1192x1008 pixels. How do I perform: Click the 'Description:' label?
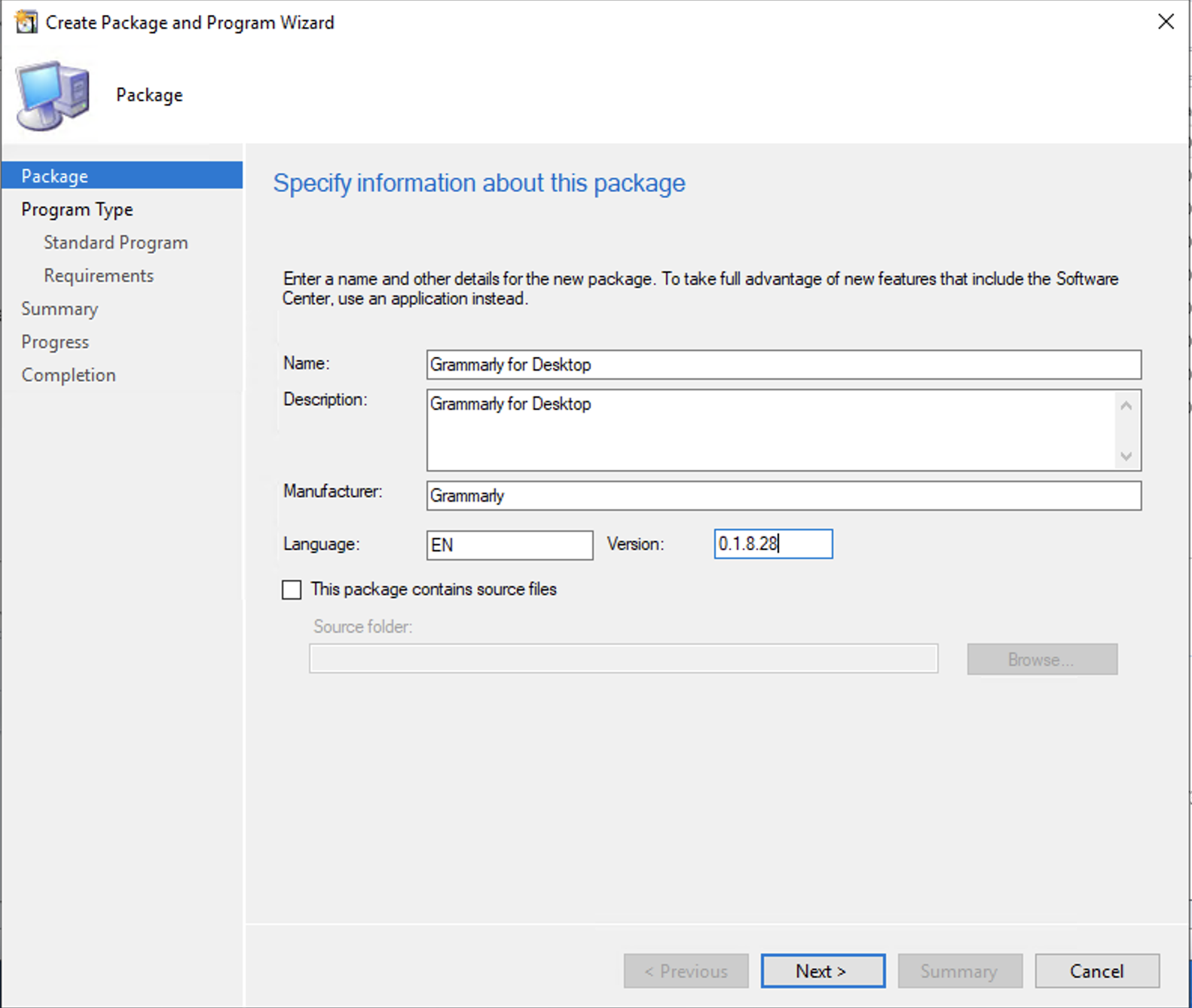click(x=325, y=399)
